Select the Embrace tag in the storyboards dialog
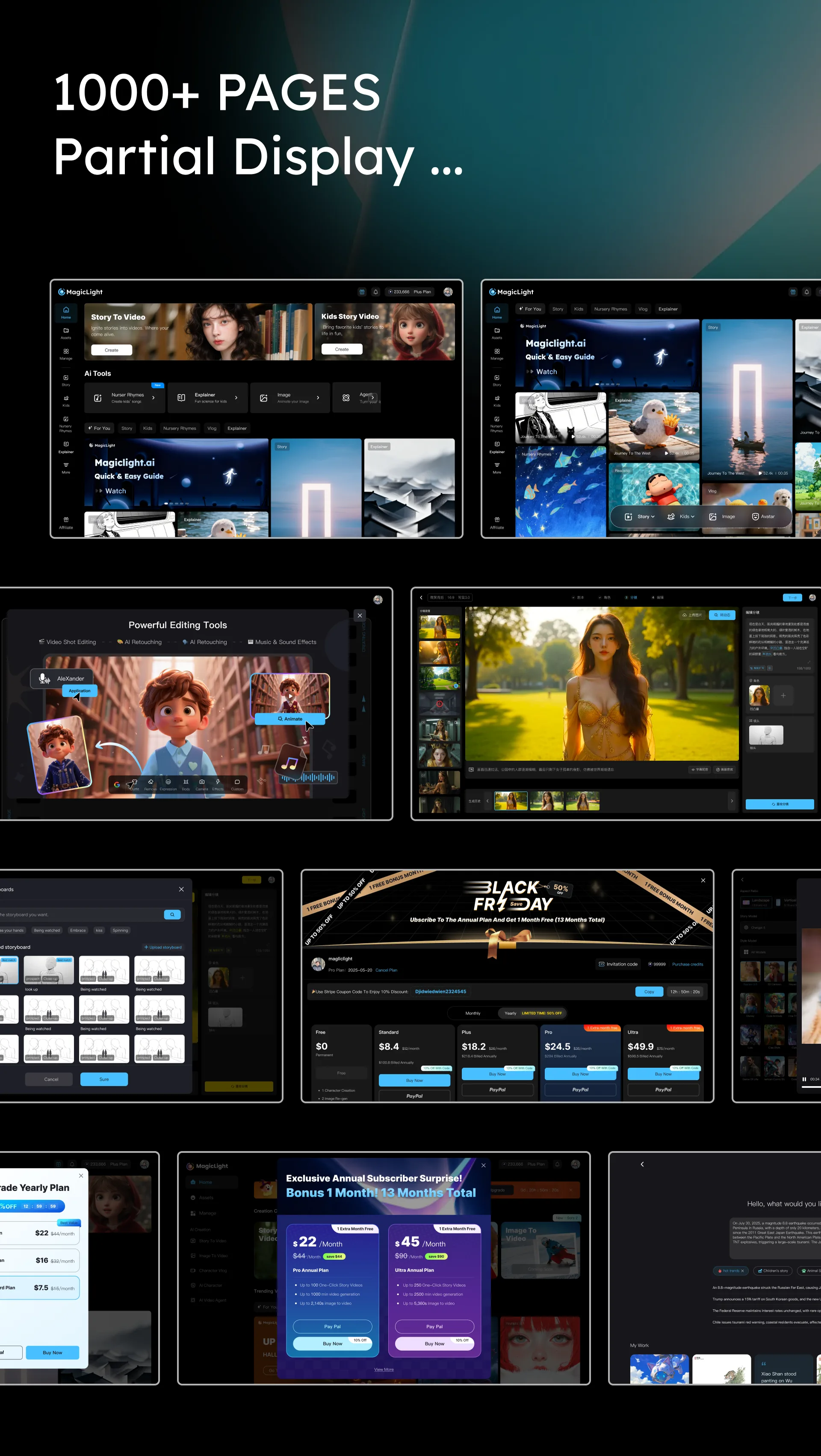 tap(78, 930)
